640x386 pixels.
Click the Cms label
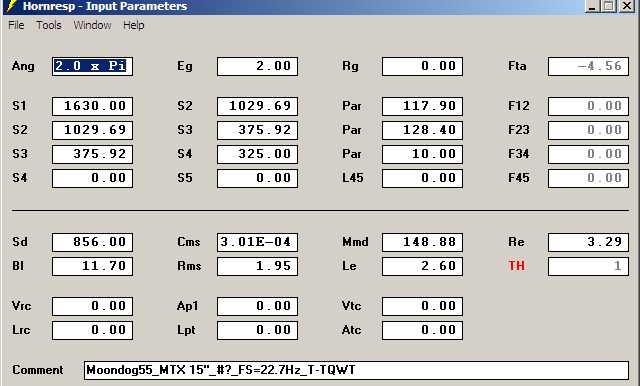click(x=189, y=242)
